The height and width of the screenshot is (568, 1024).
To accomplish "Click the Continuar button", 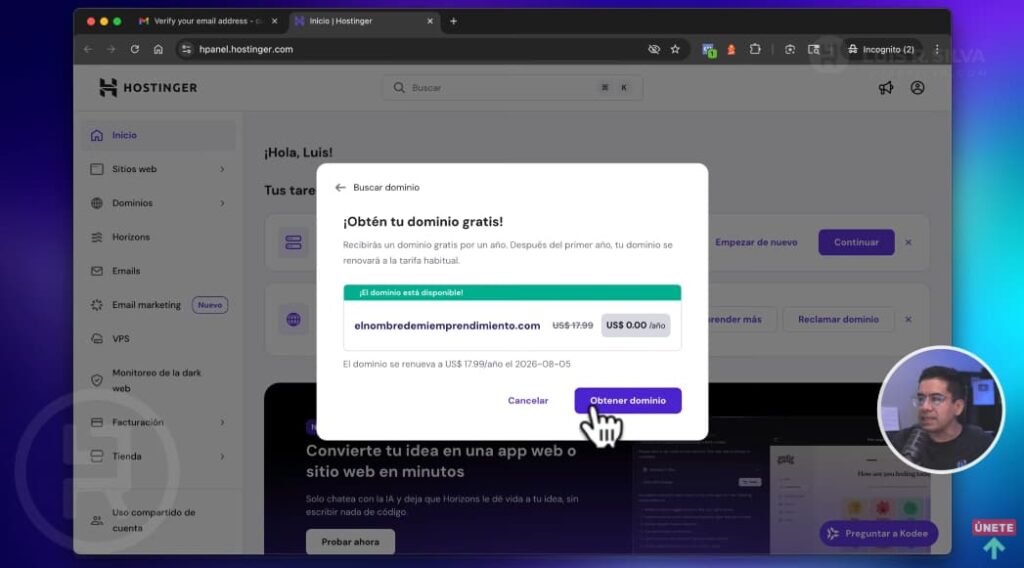I will [856, 242].
